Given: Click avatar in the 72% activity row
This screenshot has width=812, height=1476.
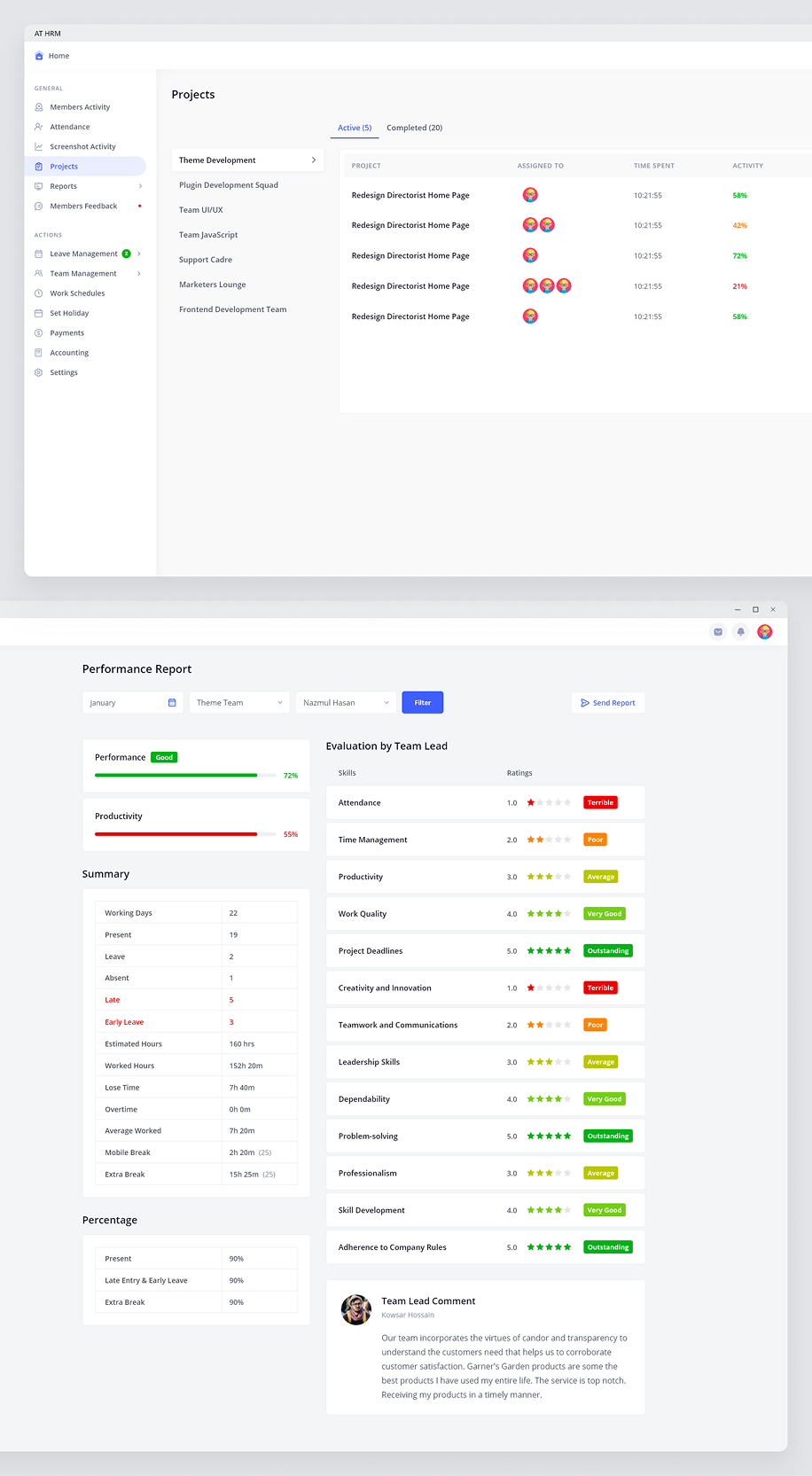Looking at the screenshot, I should pos(530,255).
